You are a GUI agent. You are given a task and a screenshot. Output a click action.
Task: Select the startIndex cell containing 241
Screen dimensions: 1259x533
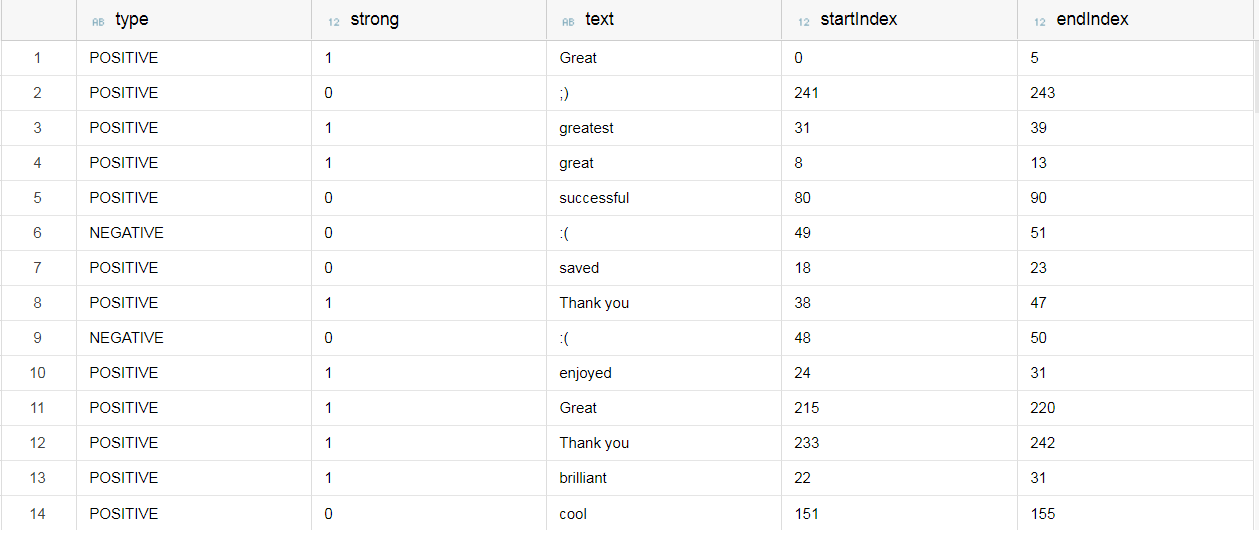tap(899, 93)
